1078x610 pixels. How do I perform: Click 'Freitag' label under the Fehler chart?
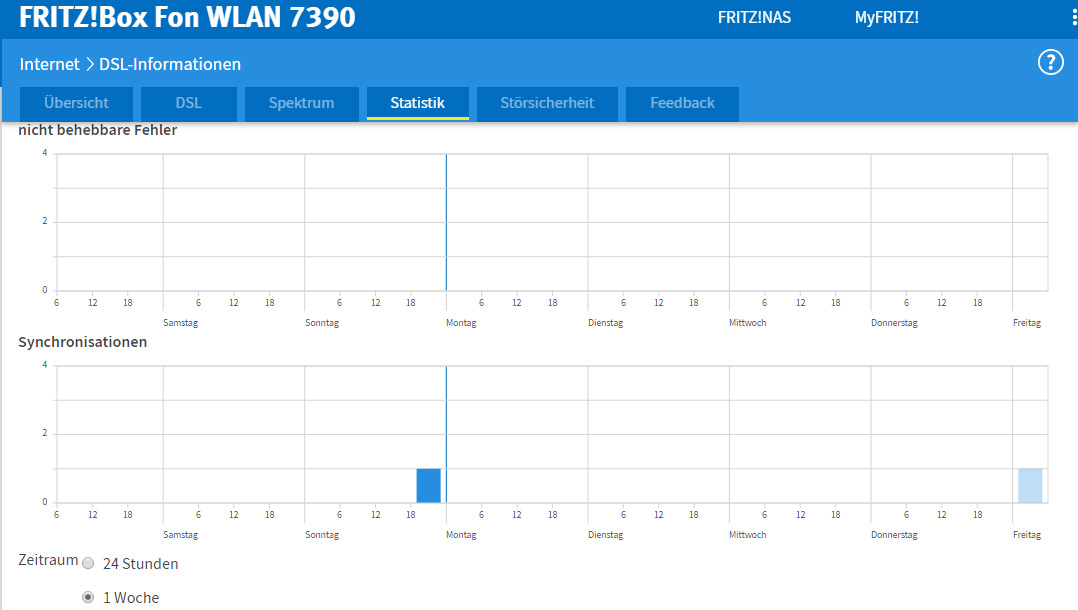pos(1026,323)
